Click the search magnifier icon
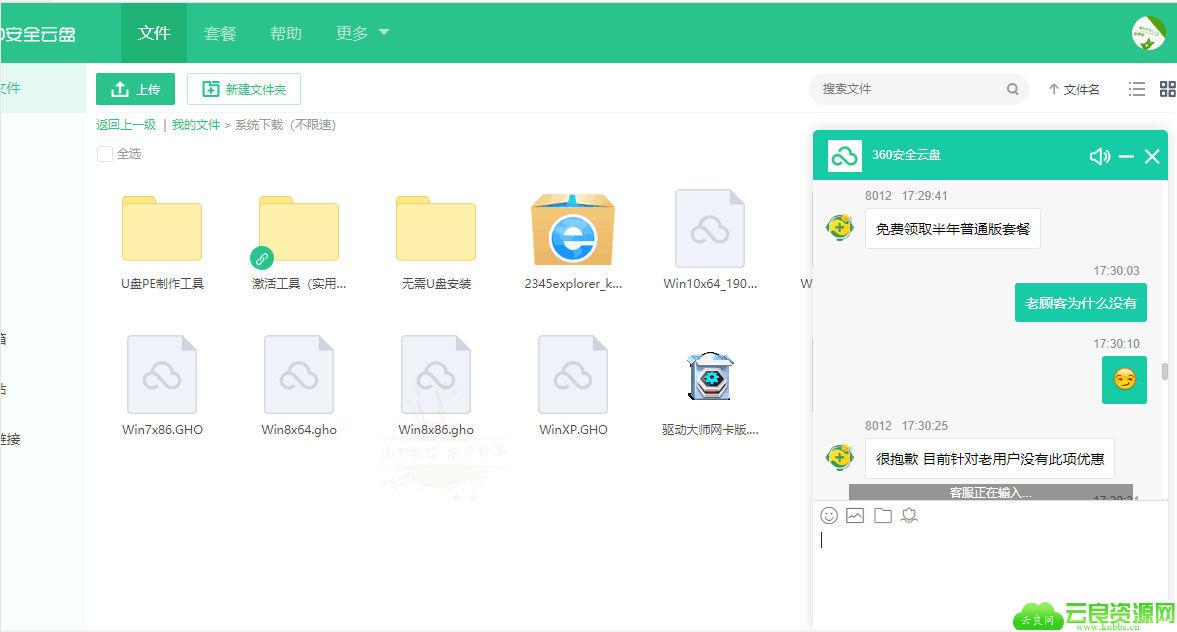 [x=1013, y=89]
